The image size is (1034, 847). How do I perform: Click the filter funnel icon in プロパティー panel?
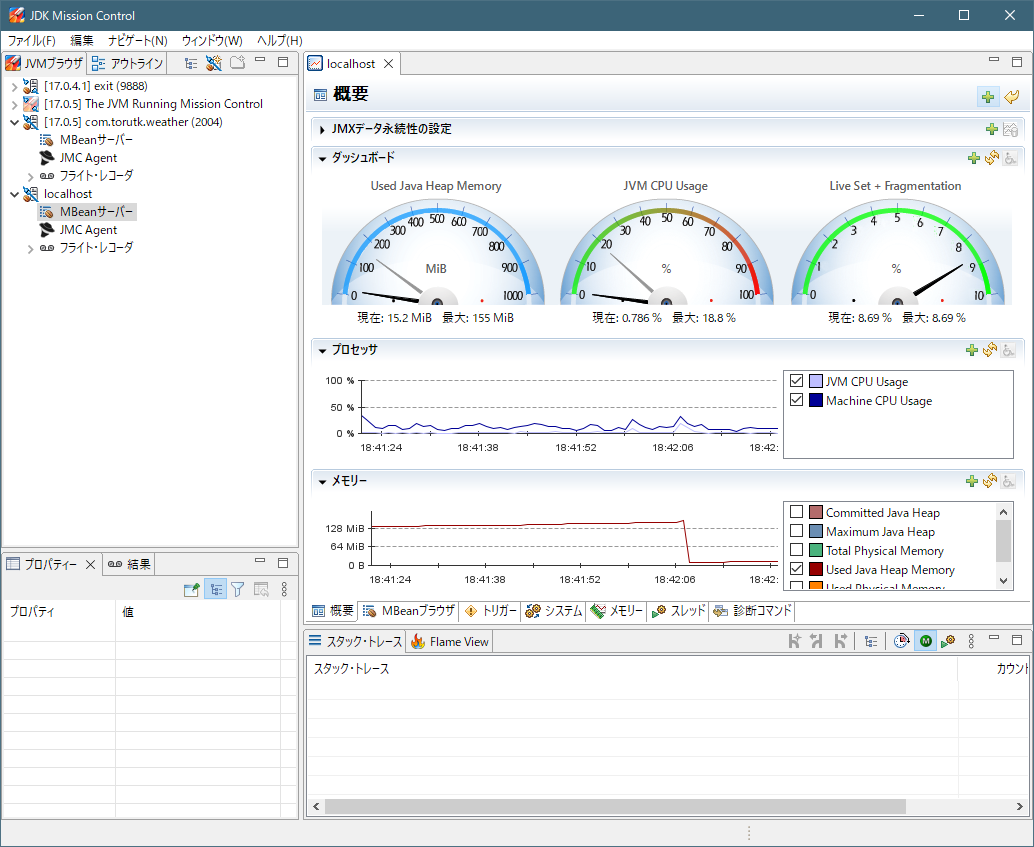pos(238,590)
